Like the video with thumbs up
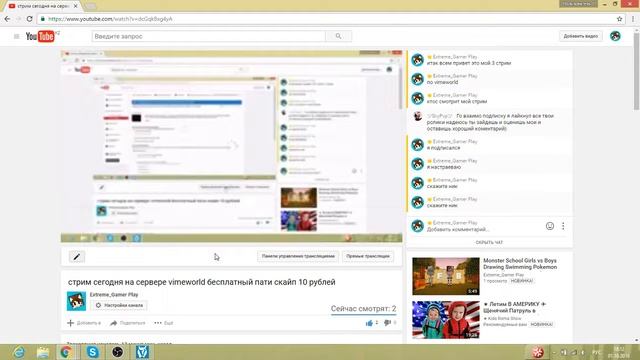Viewport: 640px width, 360px height. point(369,323)
